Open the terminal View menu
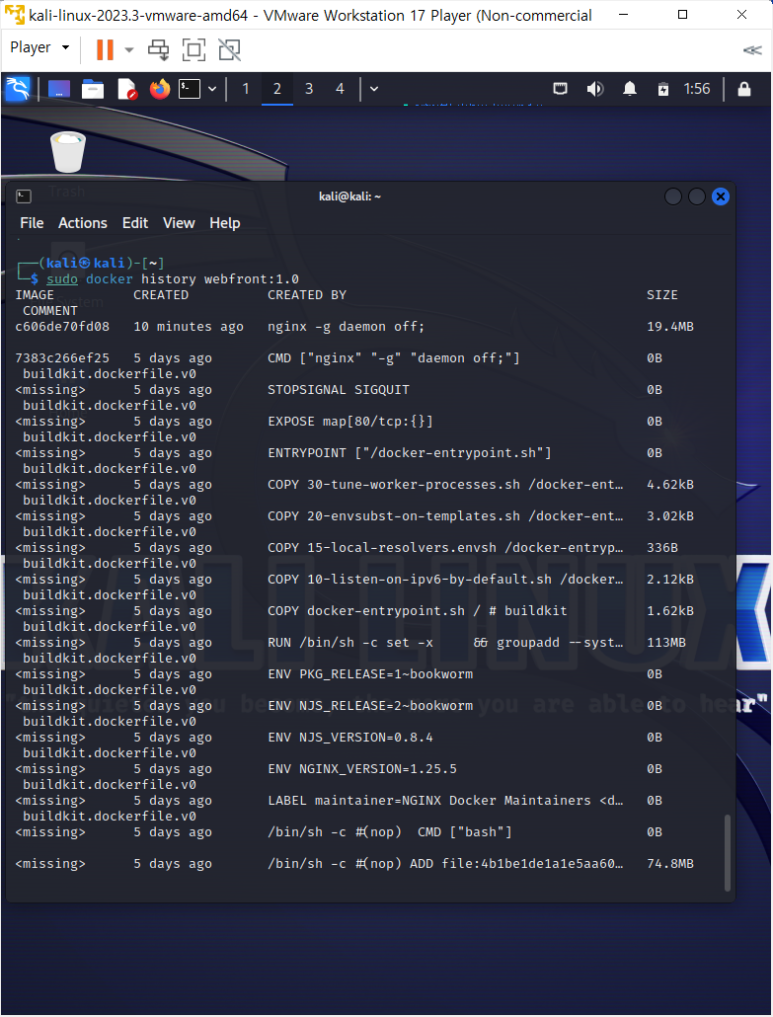This screenshot has height=1017, width=773. pyautogui.click(x=178, y=223)
